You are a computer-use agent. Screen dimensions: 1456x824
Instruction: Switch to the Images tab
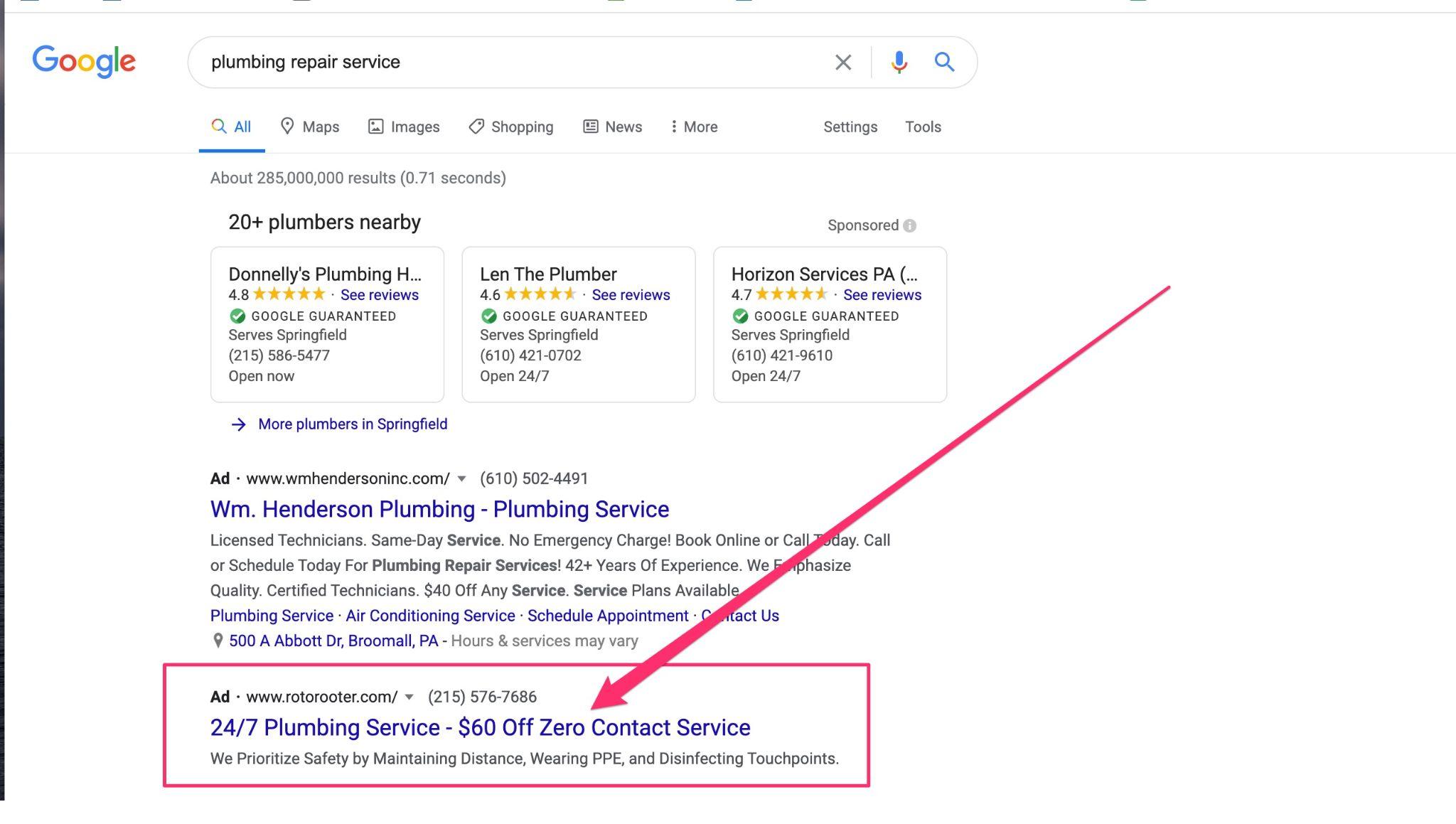[403, 127]
